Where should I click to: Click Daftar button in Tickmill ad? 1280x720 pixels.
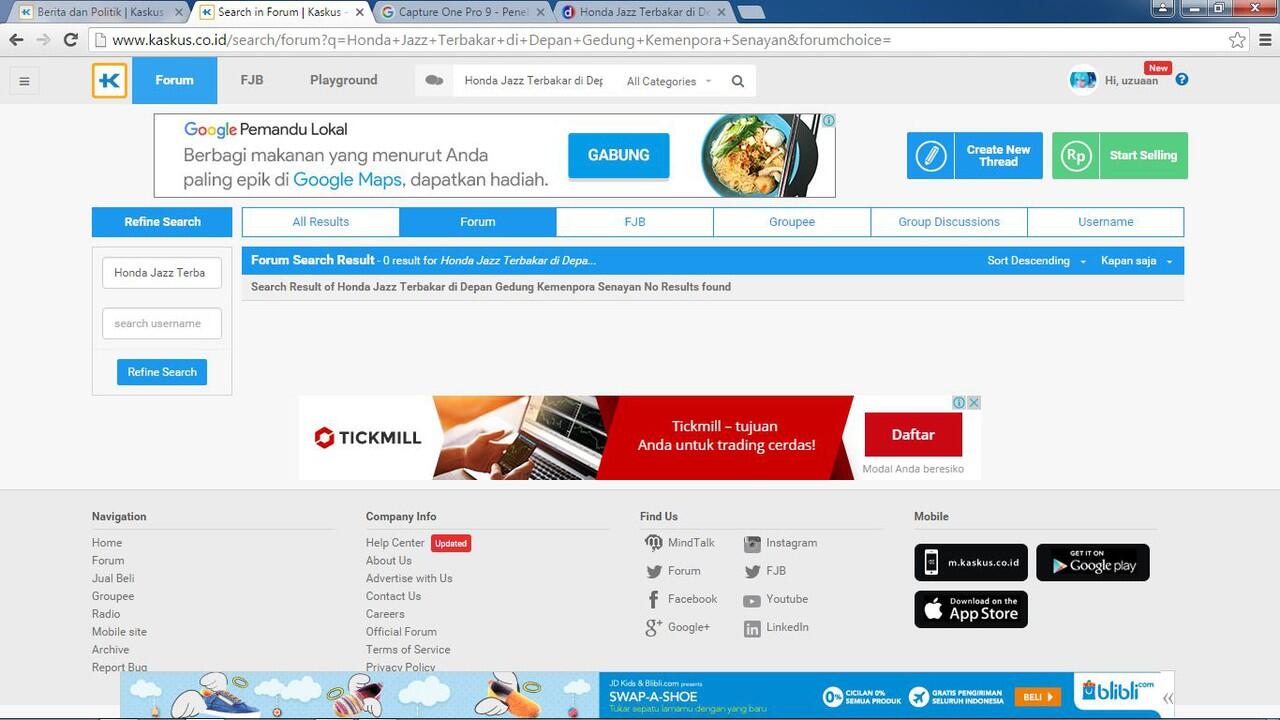click(x=913, y=435)
